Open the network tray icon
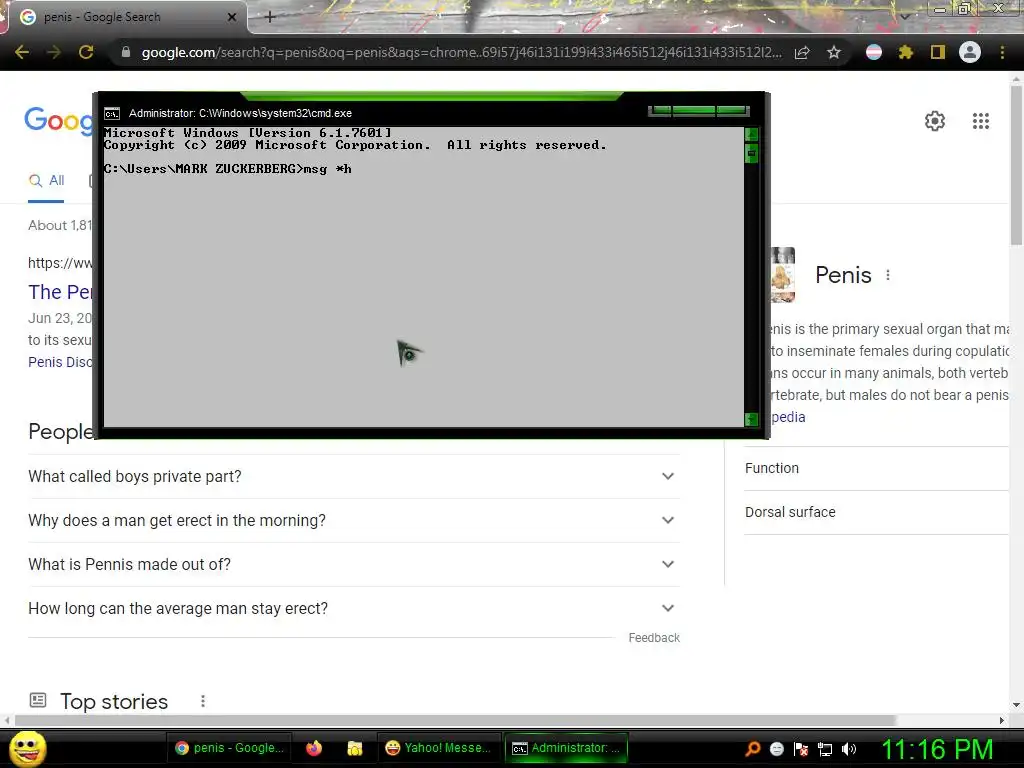 click(x=825, y=749)
